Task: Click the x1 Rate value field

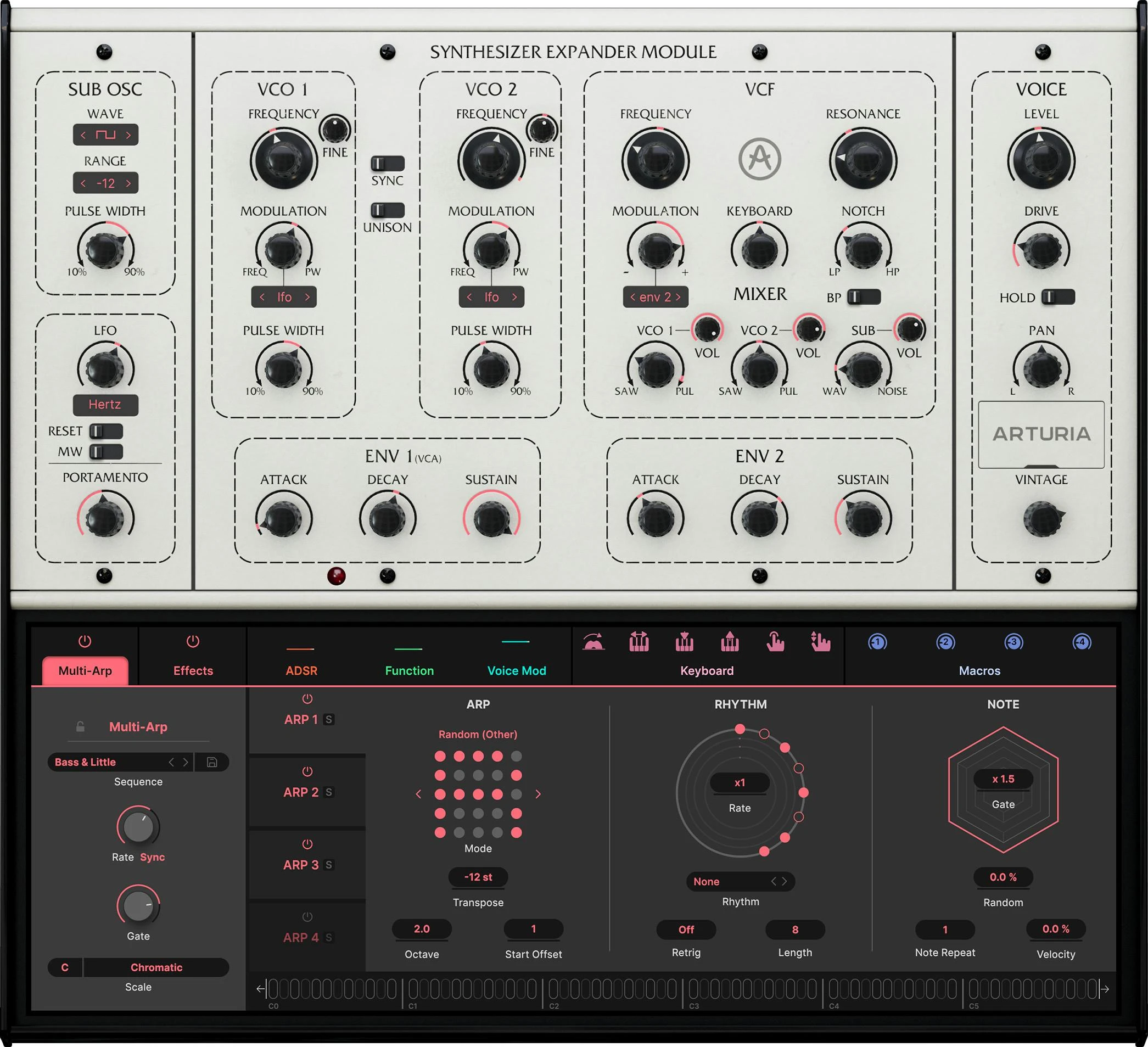Action: coord(739,782)
